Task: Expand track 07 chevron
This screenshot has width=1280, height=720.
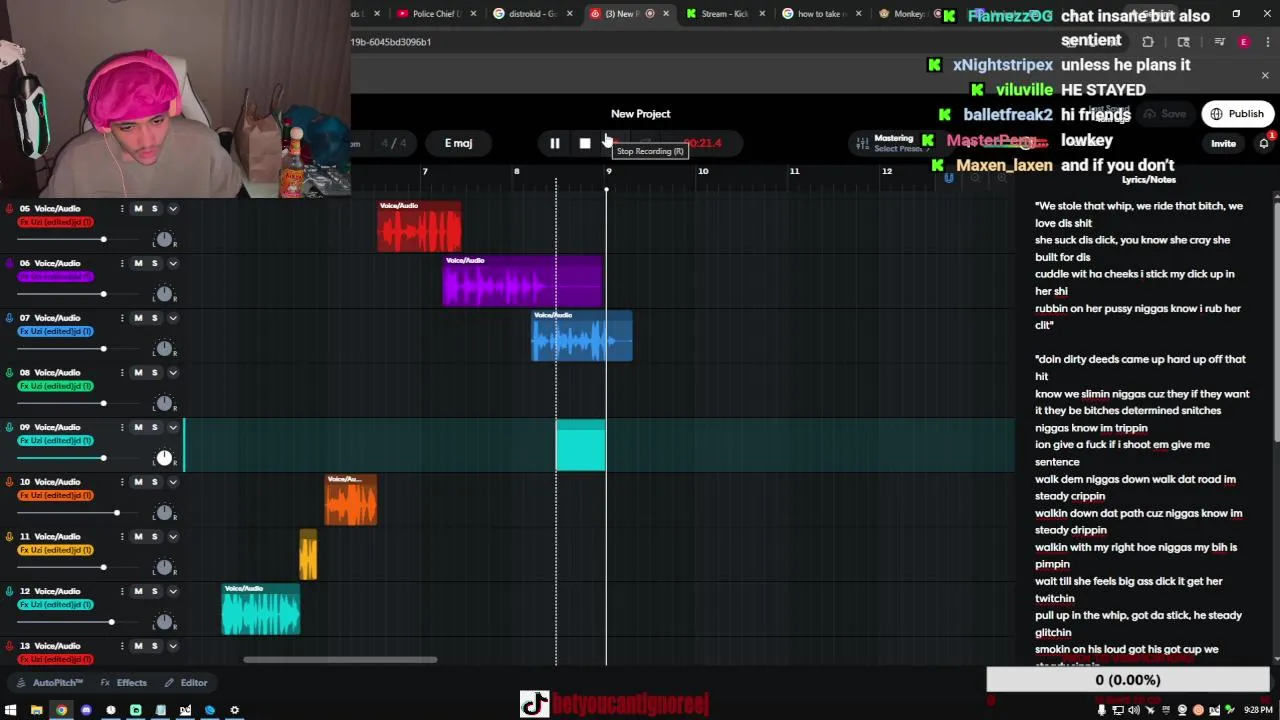Action: [173, 318]
